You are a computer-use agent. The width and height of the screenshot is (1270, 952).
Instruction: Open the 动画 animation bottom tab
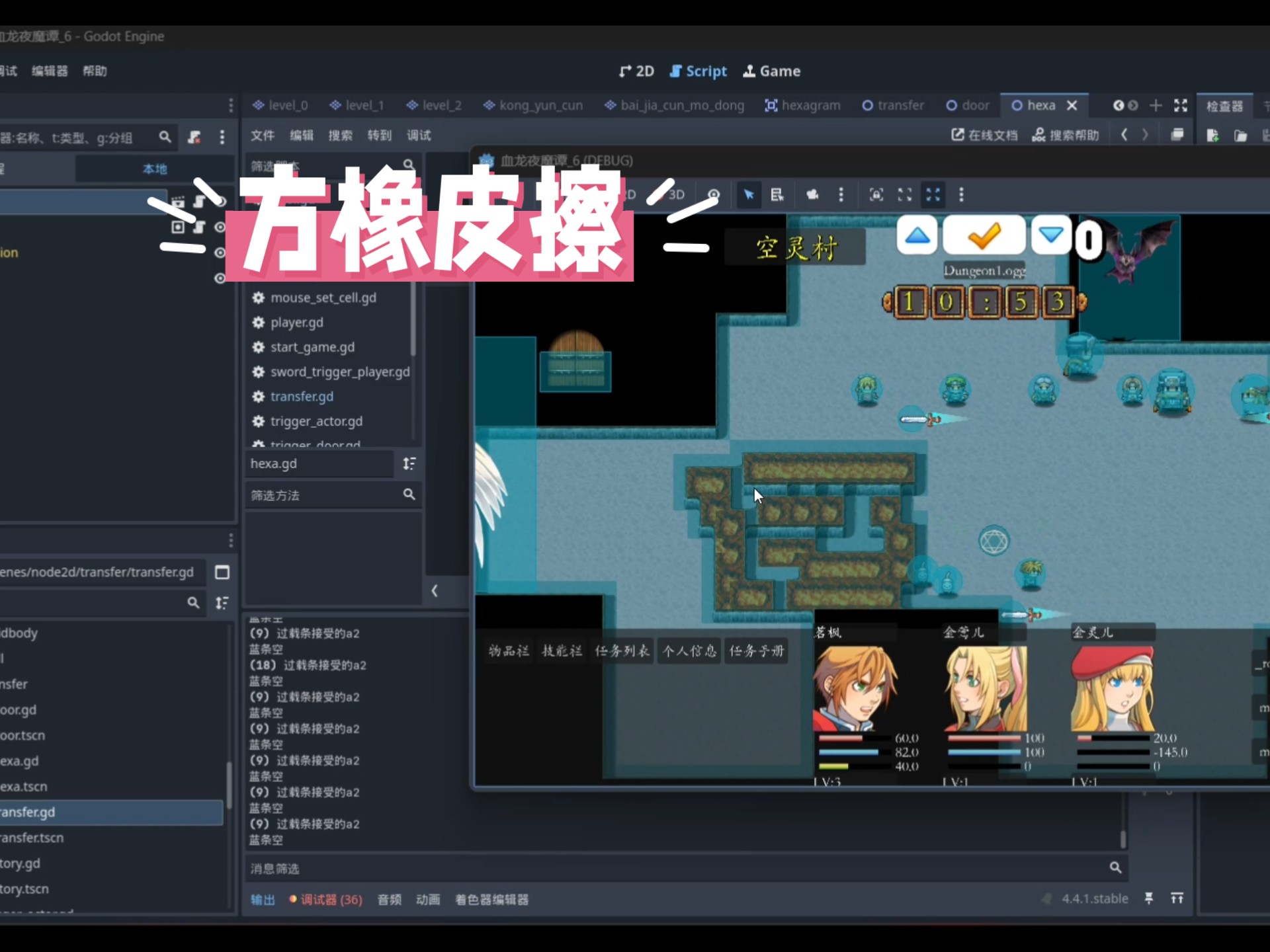pos(428,899)
